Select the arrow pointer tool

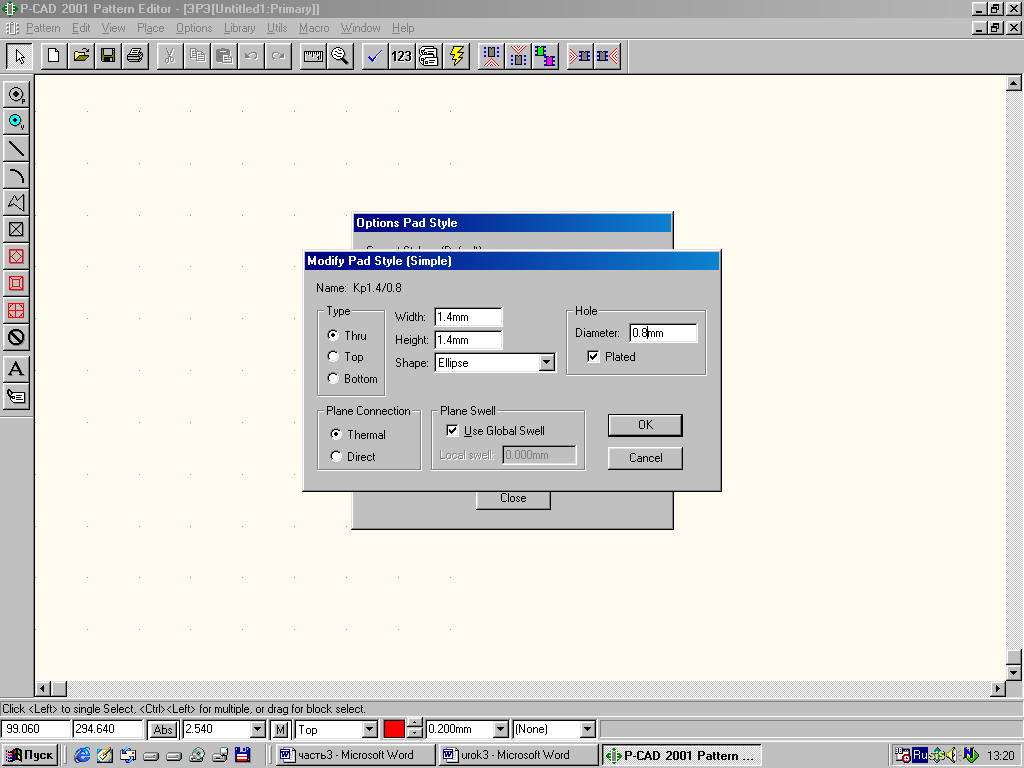(20, 56)
